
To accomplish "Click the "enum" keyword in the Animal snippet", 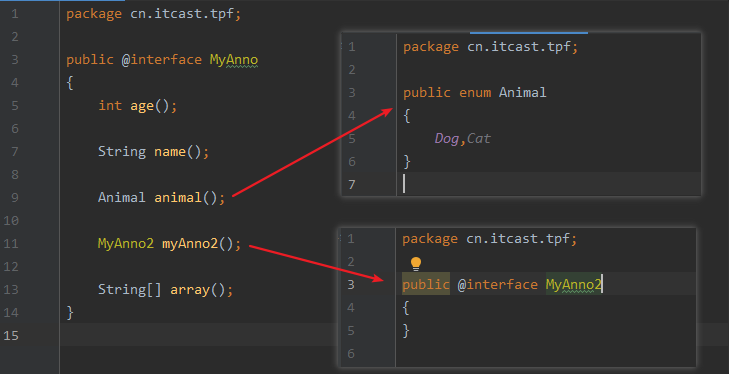I will [x=475, y=93].
